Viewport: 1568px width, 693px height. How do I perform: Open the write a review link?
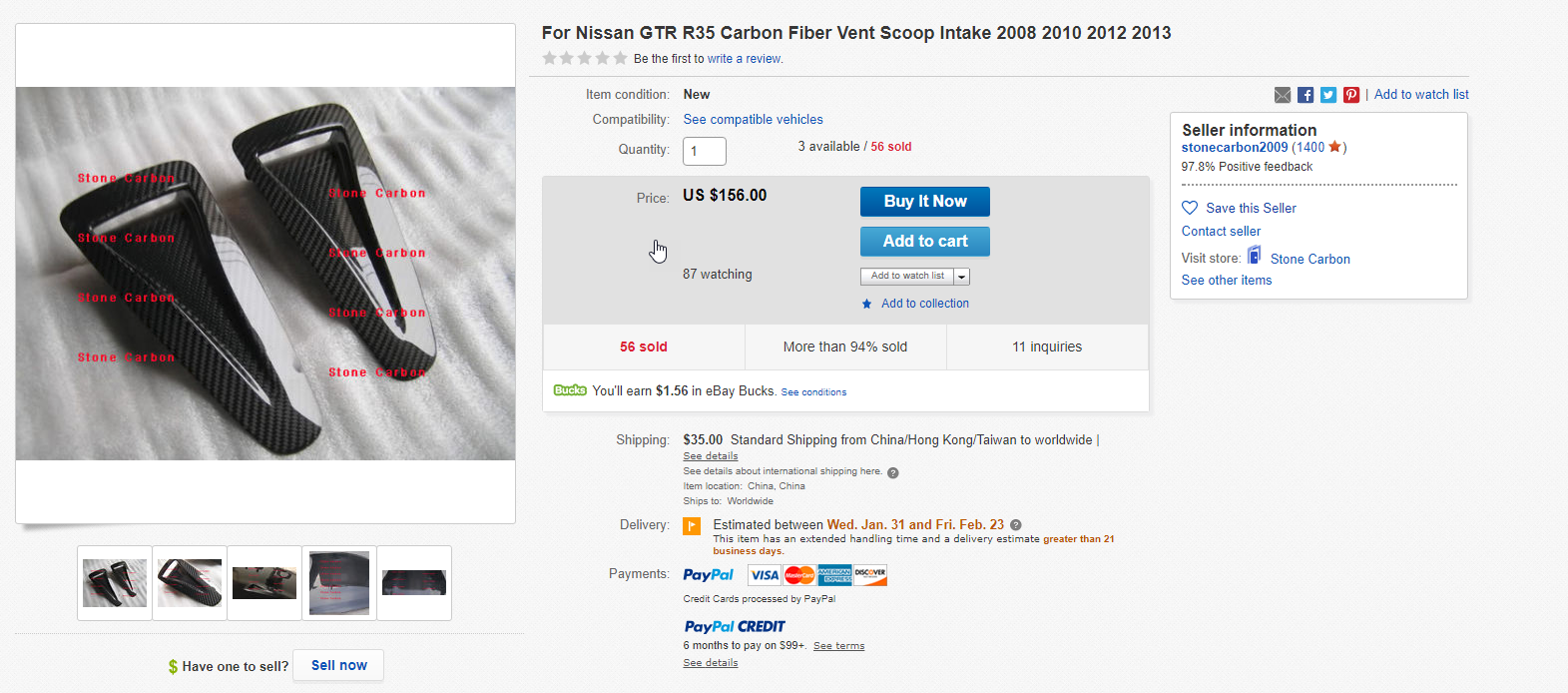[745, 59]
